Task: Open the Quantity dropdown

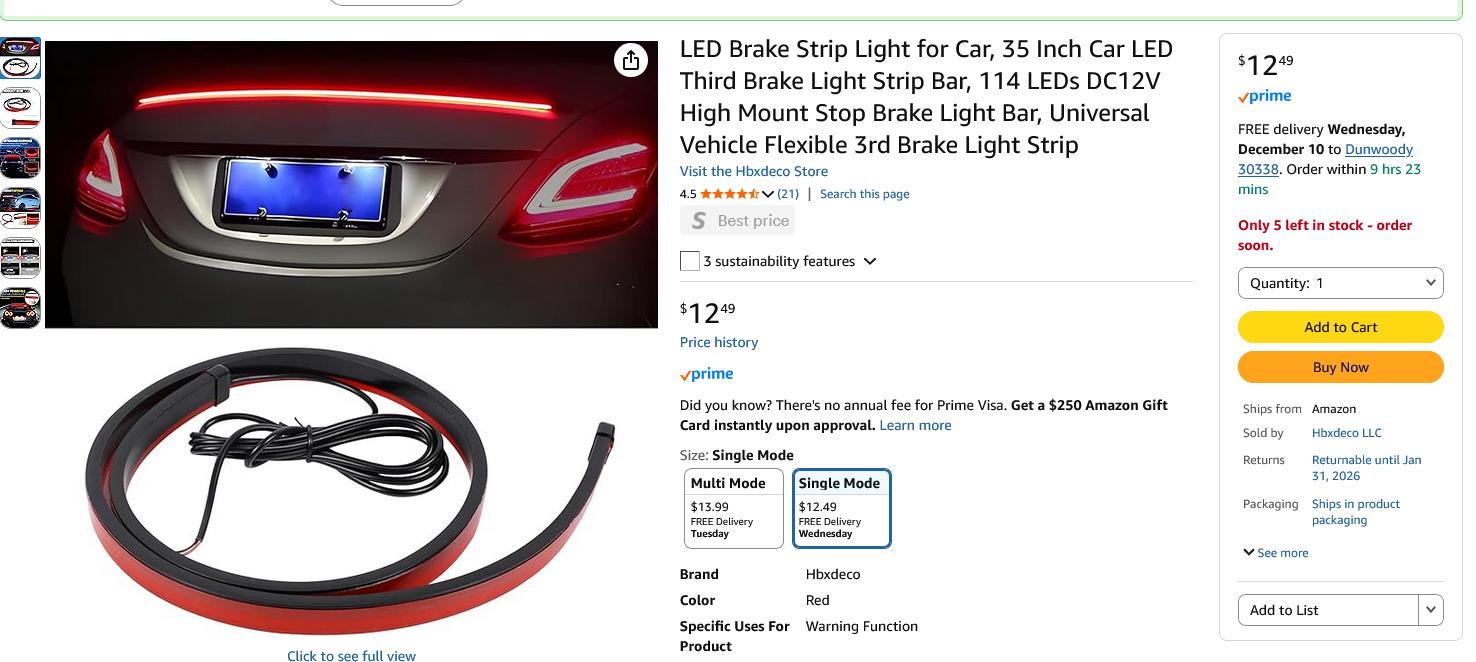Action: [x=1340, y=283]
